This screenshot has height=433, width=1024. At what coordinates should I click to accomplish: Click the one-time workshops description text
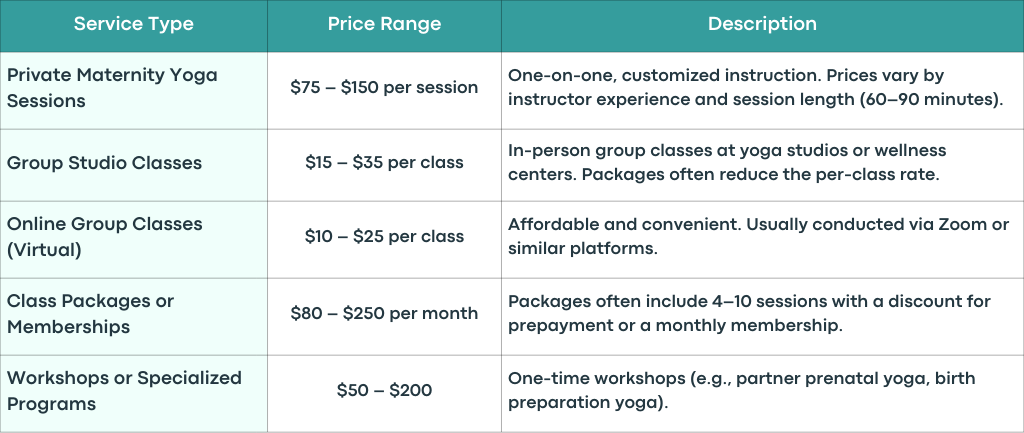pyautogui.click(x=741, y=391)
